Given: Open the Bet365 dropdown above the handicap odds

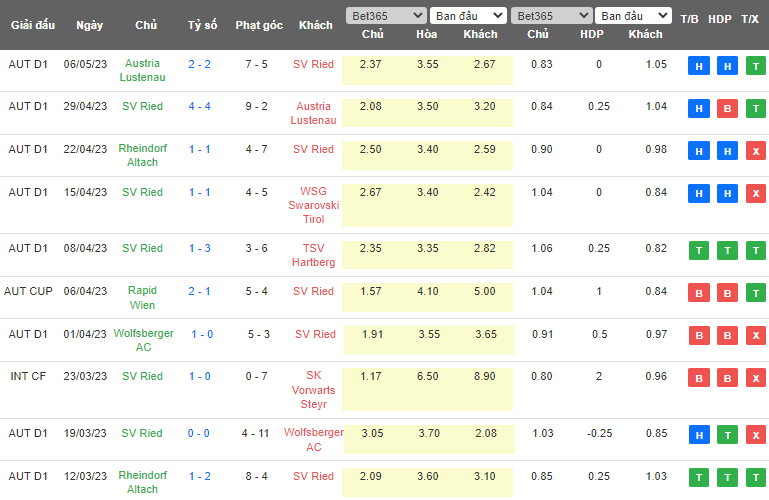Looking at the screenshot, I should pos(550,16).
